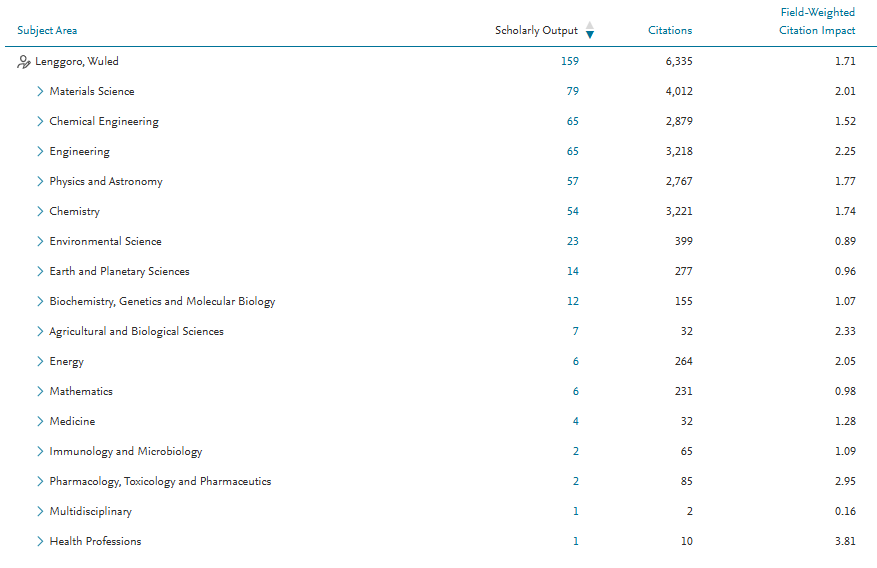This screenshot has height=568, width=877.
Task: Expand the Chemistry row
Action: coord(40,212)
